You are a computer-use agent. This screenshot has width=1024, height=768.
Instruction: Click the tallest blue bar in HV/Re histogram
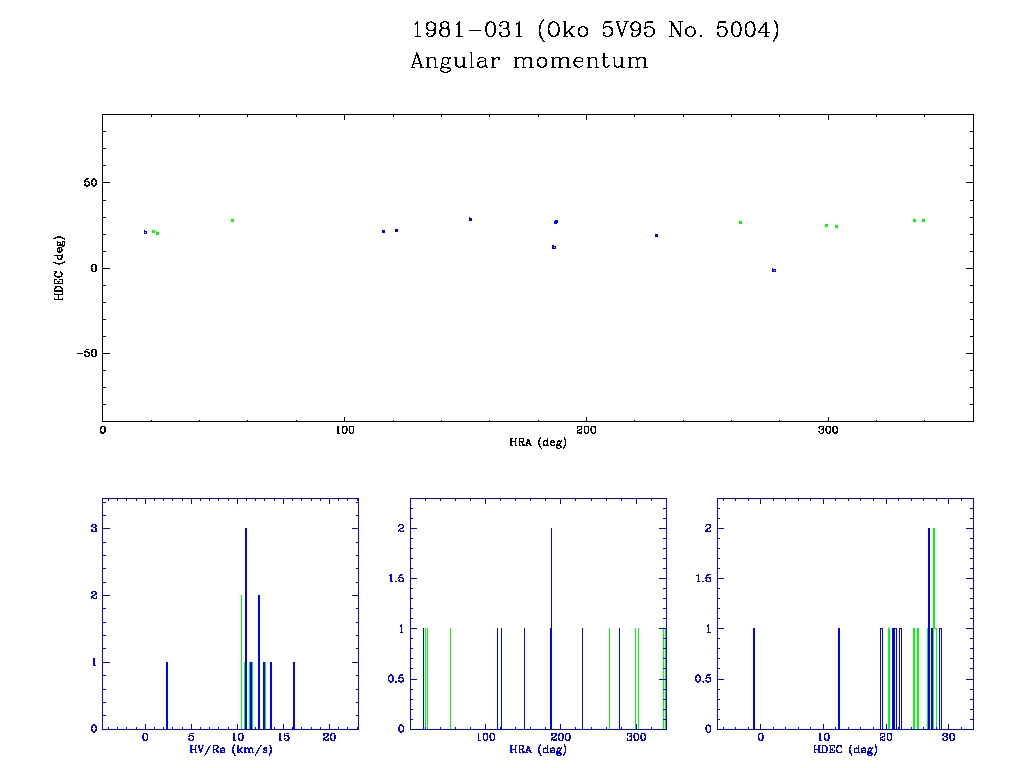point(246,628)
